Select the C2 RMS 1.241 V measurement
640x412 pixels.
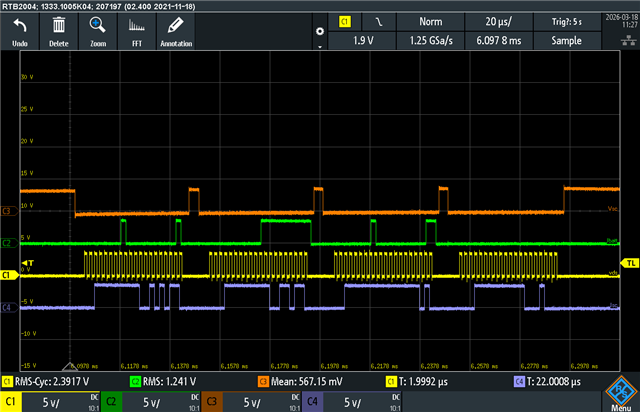coord(163,382)
